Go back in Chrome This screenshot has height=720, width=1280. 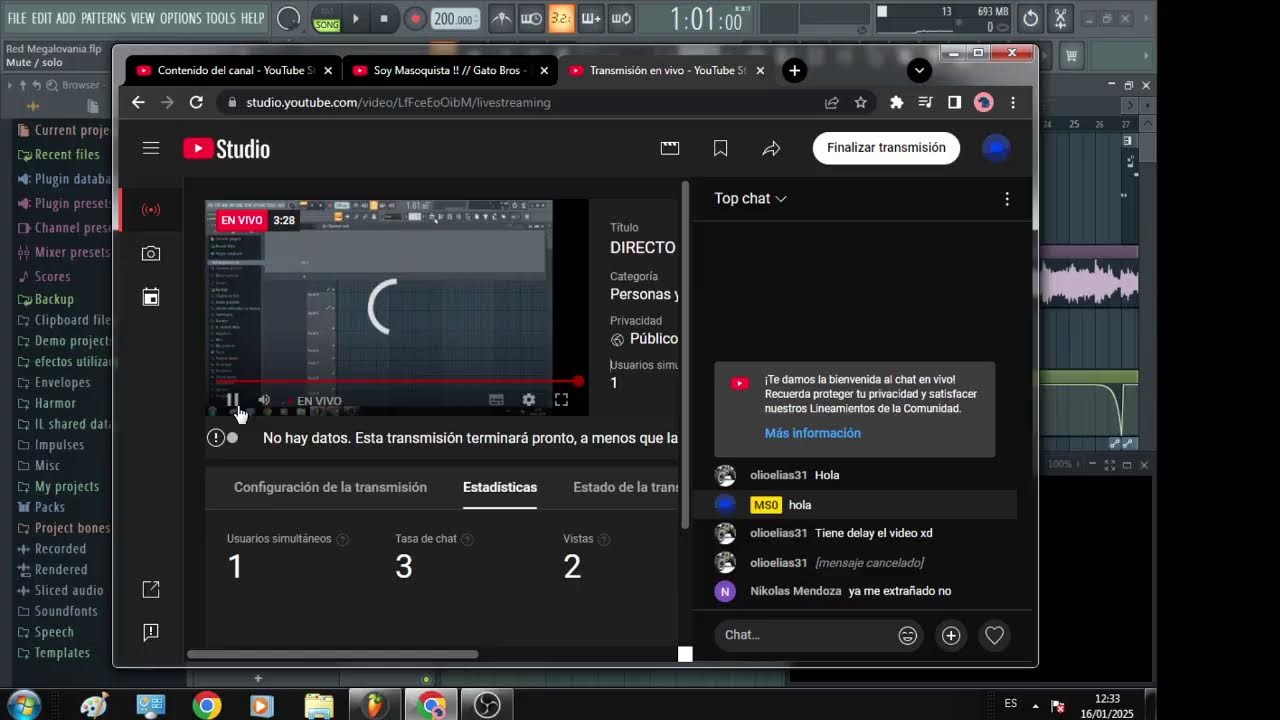[x=138, y=102]
